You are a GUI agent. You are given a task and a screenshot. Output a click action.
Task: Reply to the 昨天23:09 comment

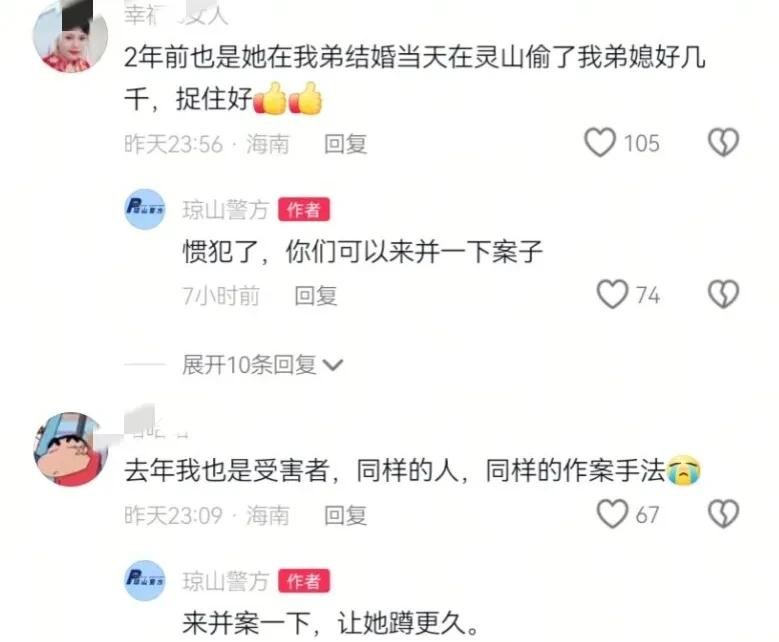[345, 515]
